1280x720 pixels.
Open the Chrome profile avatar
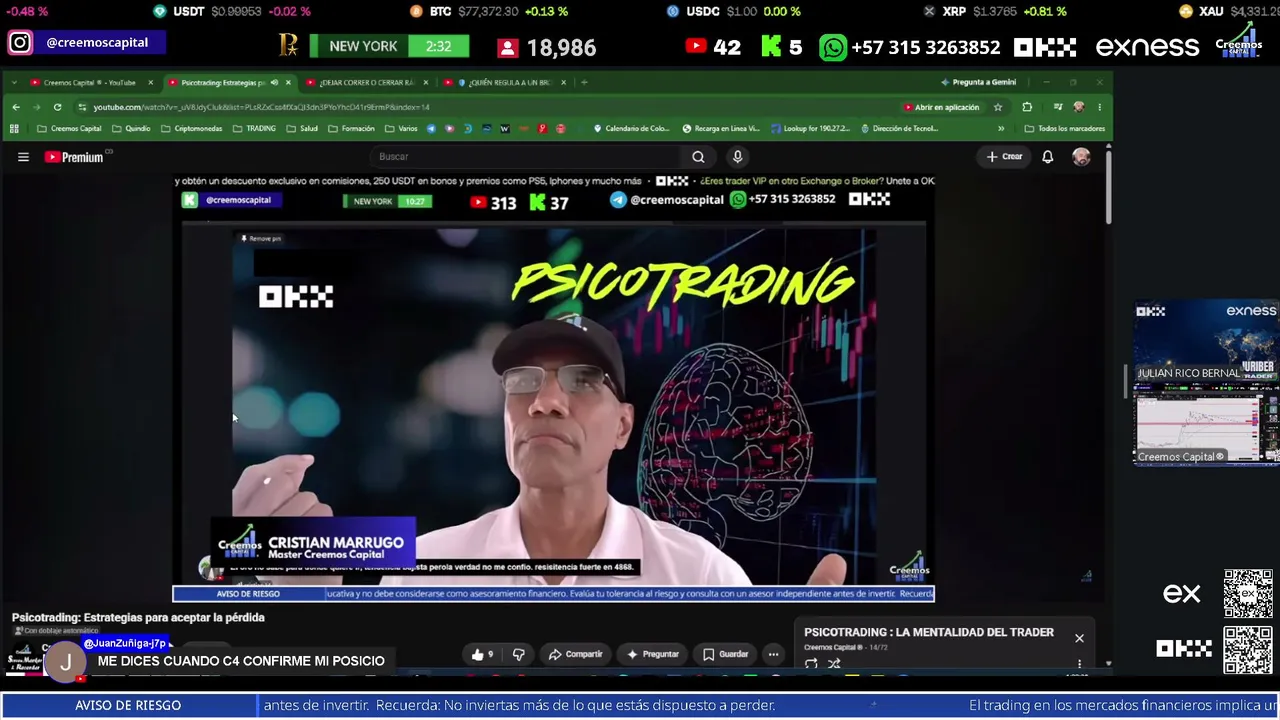[1078, 107]
